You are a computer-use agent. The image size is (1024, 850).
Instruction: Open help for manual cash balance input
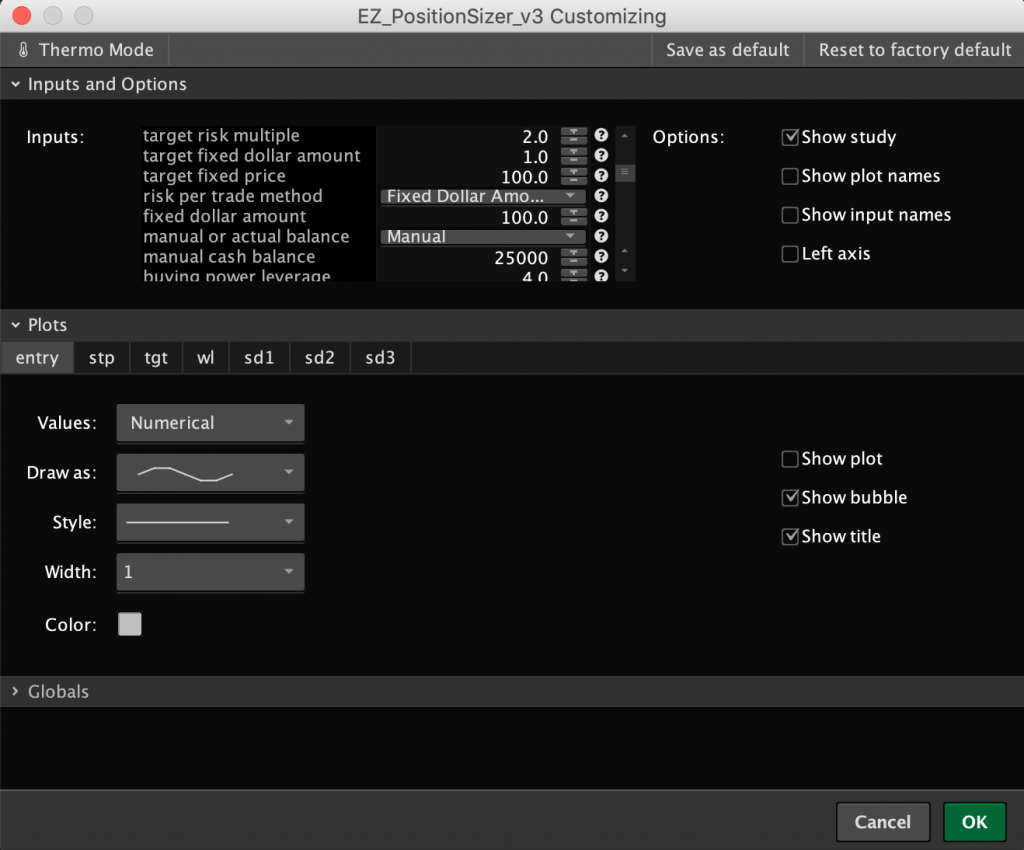(x=601, y=257)
